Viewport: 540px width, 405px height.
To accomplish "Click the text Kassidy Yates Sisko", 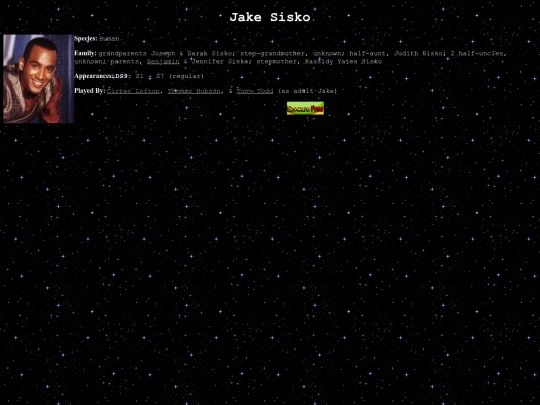I will 343,61.
